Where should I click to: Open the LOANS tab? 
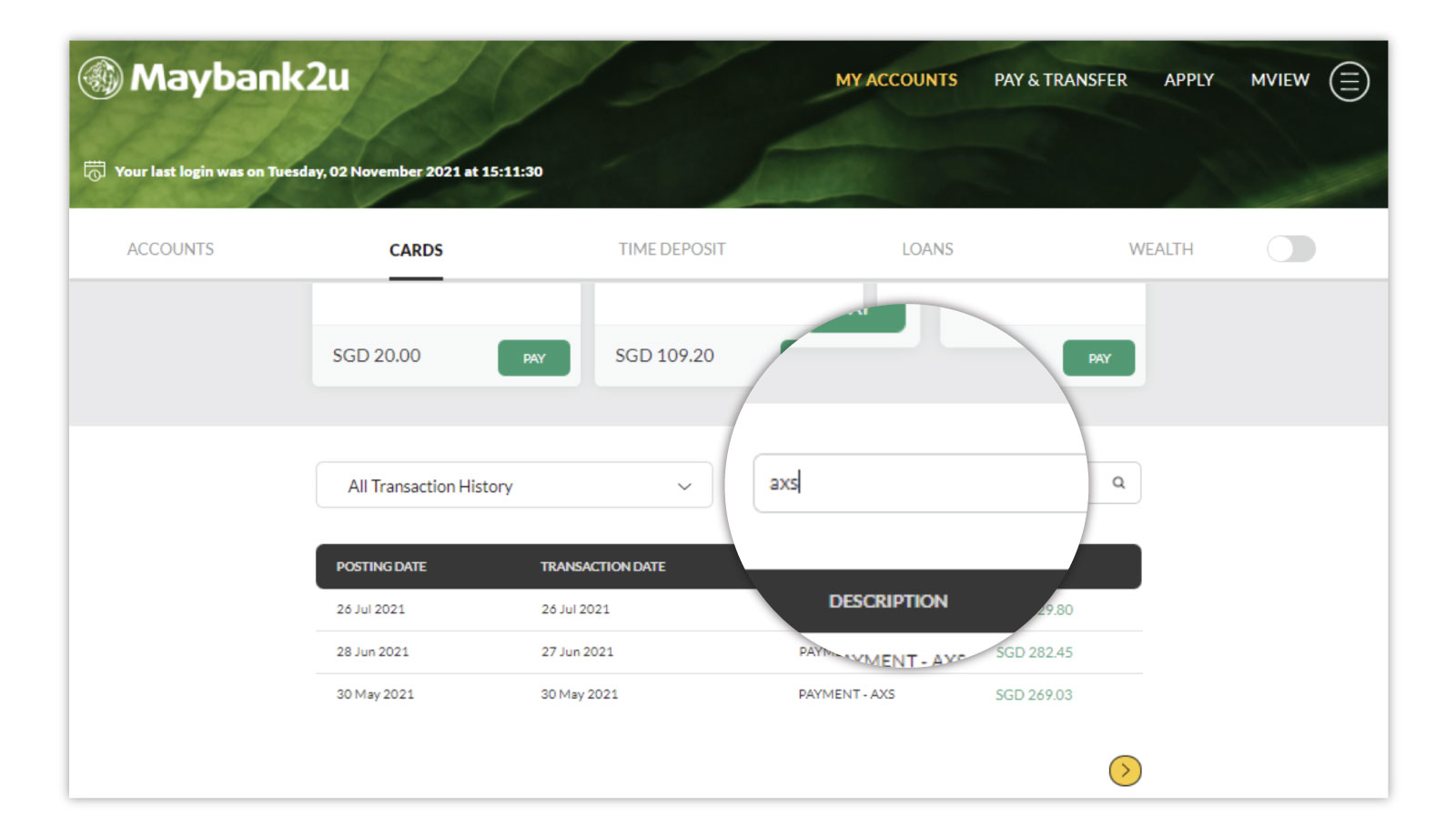coord(927,248)
